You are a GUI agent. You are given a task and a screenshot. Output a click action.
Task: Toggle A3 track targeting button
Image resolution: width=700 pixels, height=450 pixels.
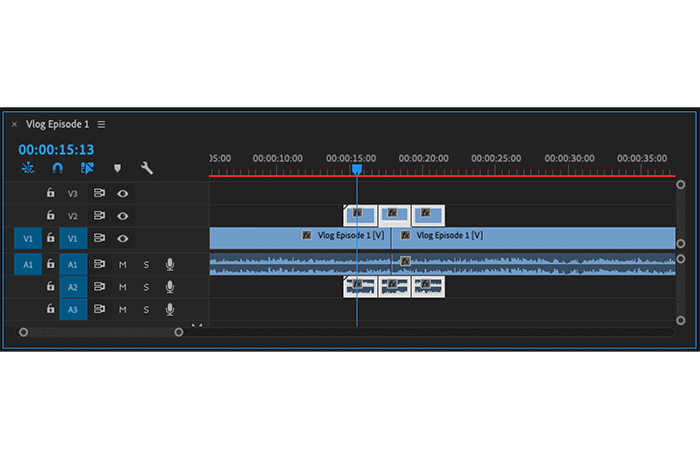coord(73,309)
